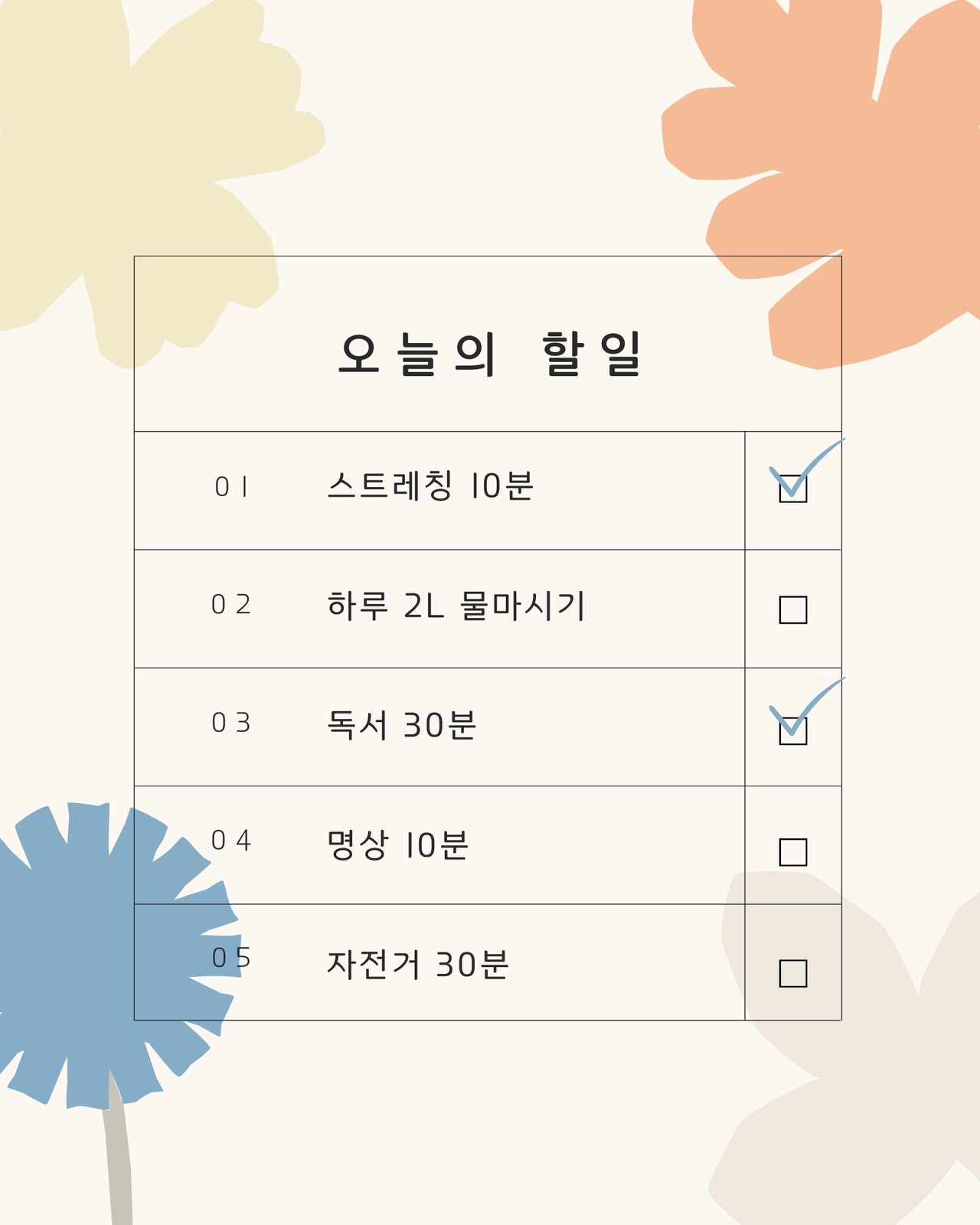
Task: Click the 오늘의 할일 title text
Action: (x=490, y=354)
